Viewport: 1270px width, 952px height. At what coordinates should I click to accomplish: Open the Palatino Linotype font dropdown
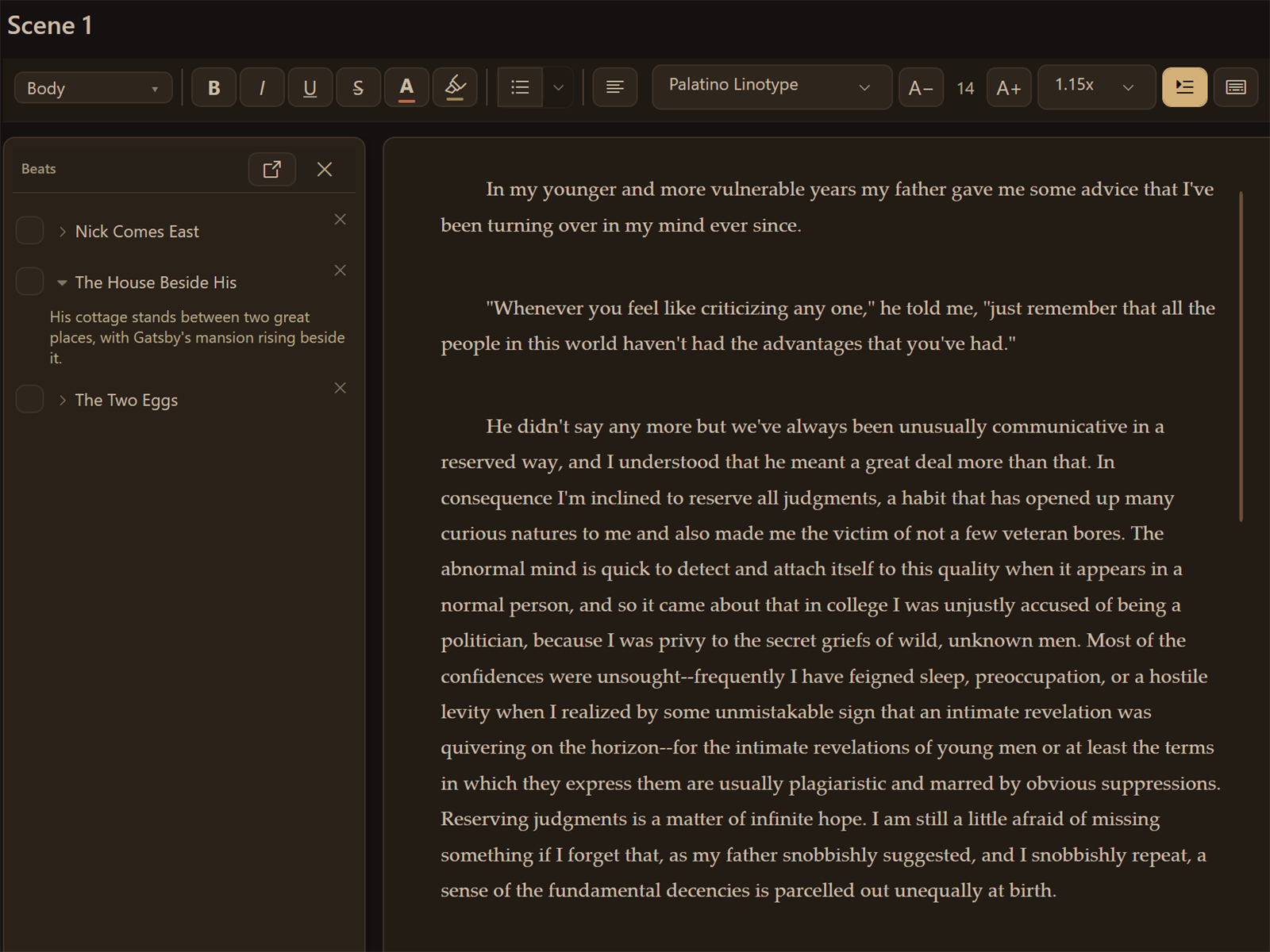772,86
